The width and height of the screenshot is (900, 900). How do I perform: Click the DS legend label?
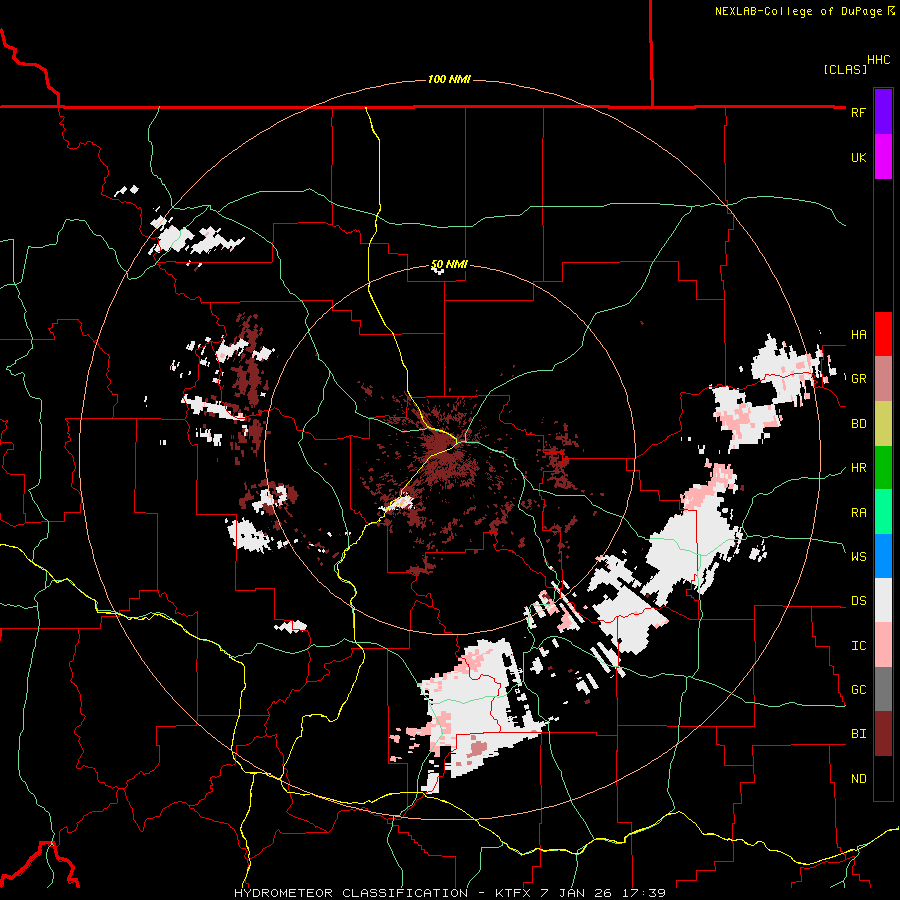858,601
